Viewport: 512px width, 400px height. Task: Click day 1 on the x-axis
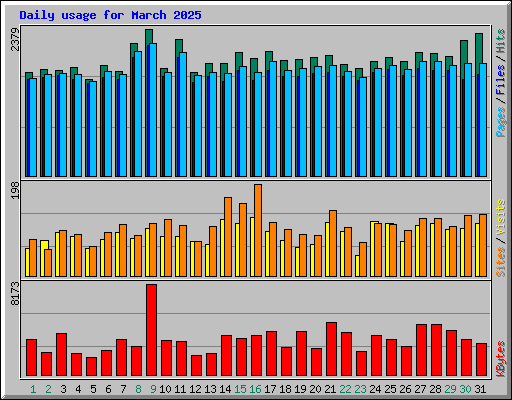point(33,389)
